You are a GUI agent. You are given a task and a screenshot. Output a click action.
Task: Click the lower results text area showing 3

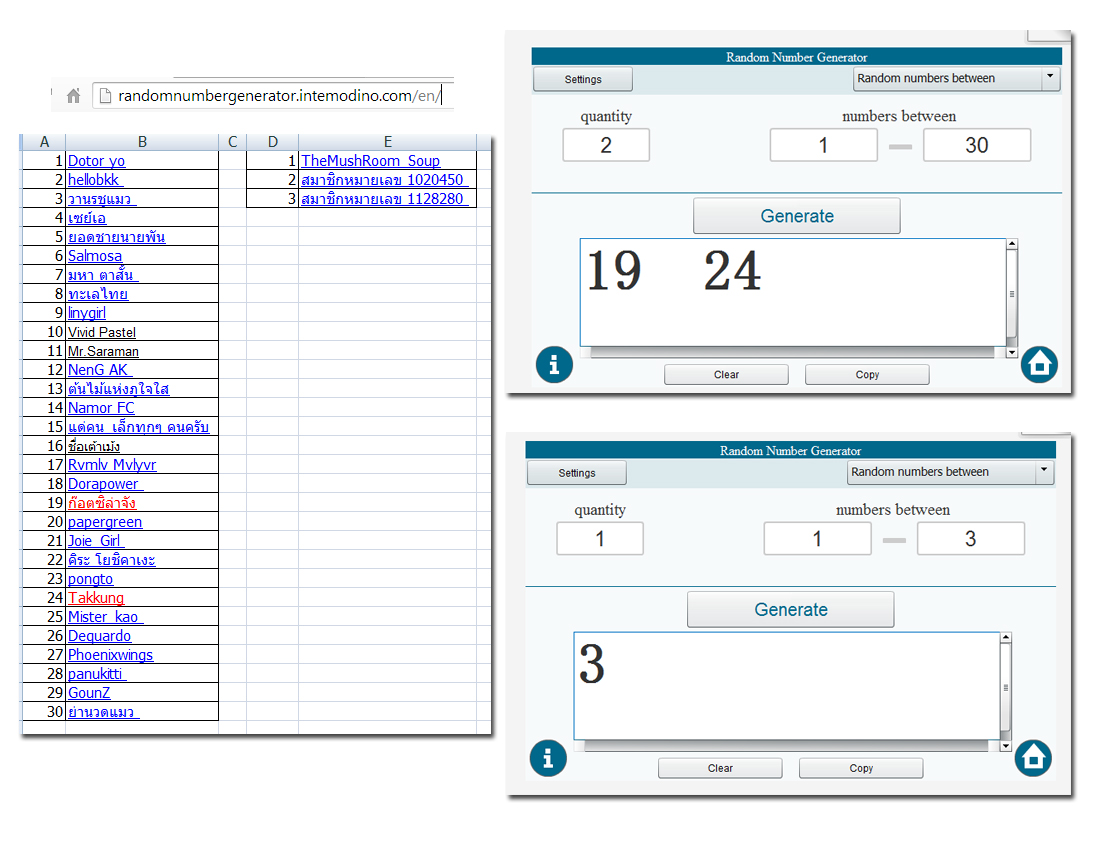pyautogui.click(x=786, y=686)
